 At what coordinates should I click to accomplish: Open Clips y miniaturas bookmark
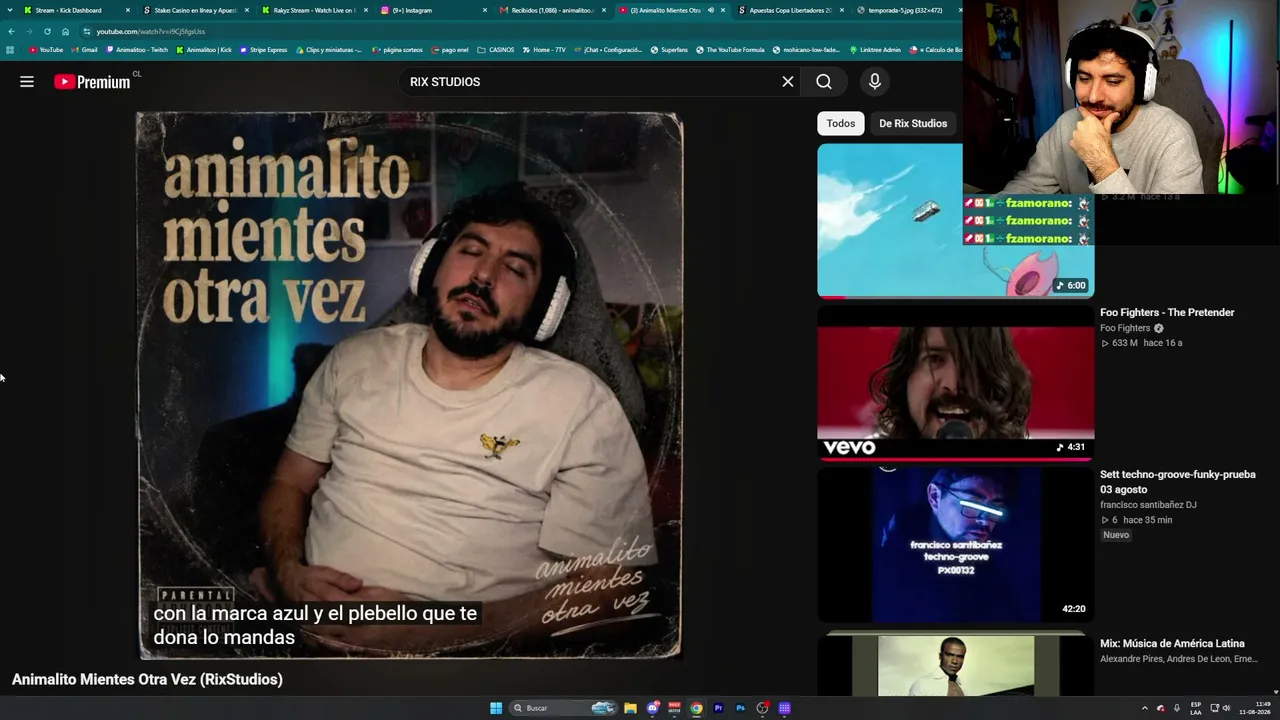[x=329, y=50]
